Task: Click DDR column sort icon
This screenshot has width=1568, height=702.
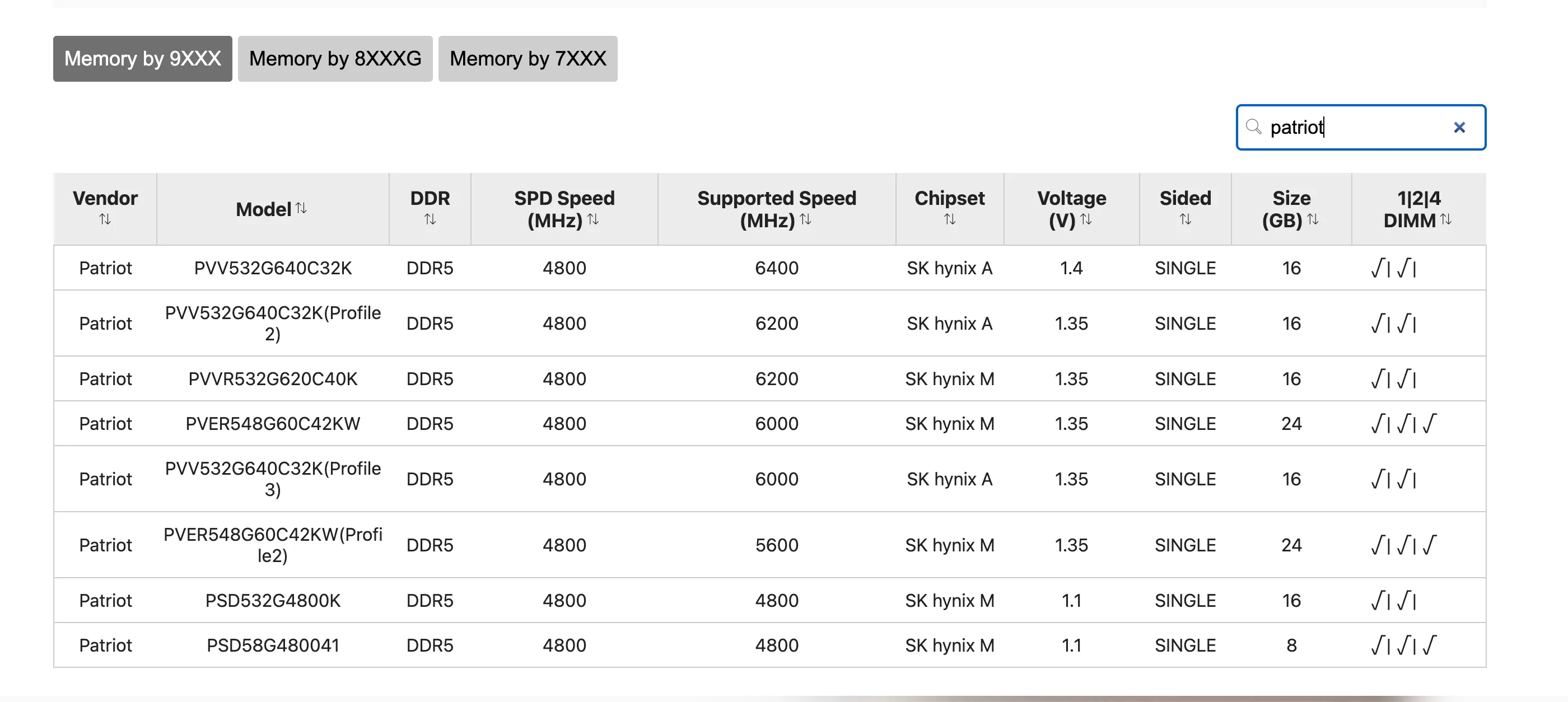Action: 430,219
